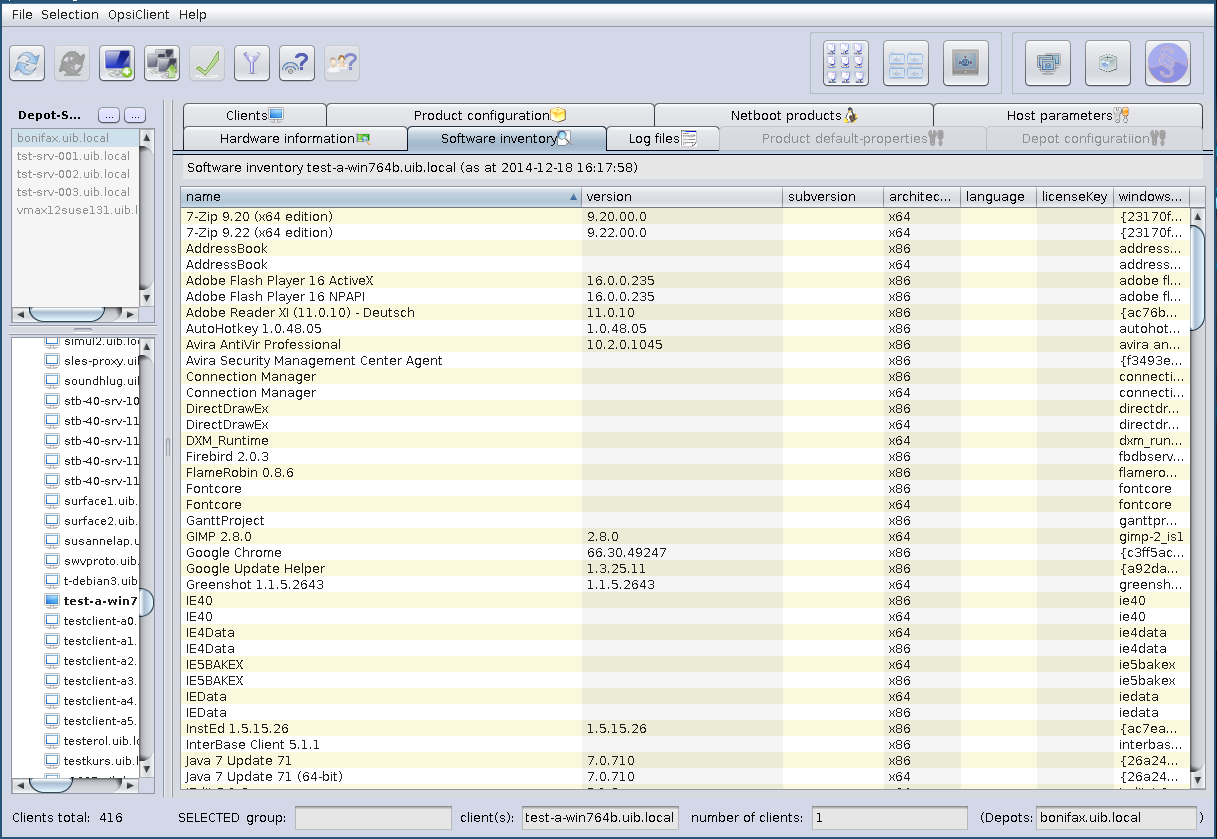
Task: Click the Depots field showing bonifax.uib.local
Action: point(1116,818)
